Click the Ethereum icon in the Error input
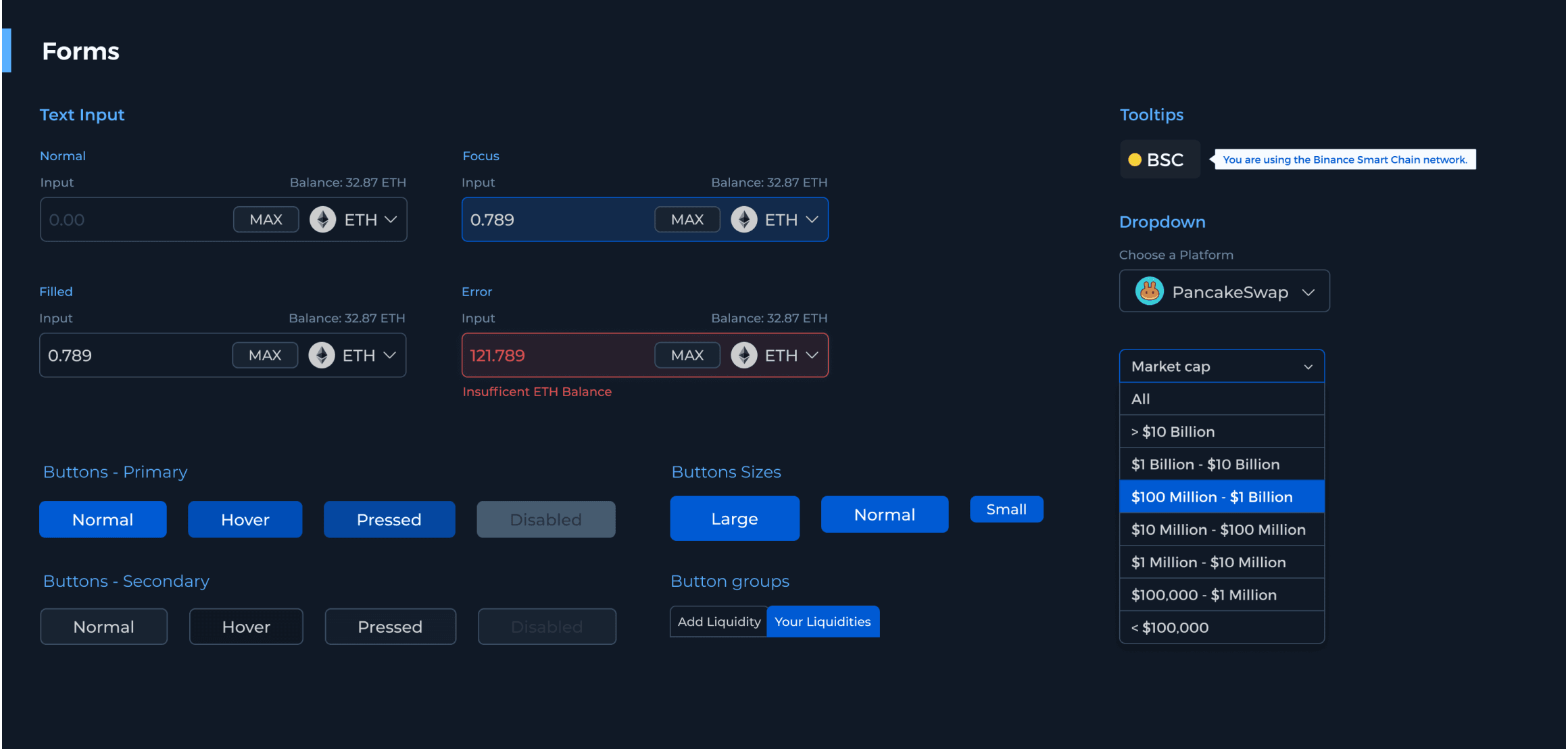The height and width of the screenshot is (749, 1568). pyautogui.click(x=743, y=355)
